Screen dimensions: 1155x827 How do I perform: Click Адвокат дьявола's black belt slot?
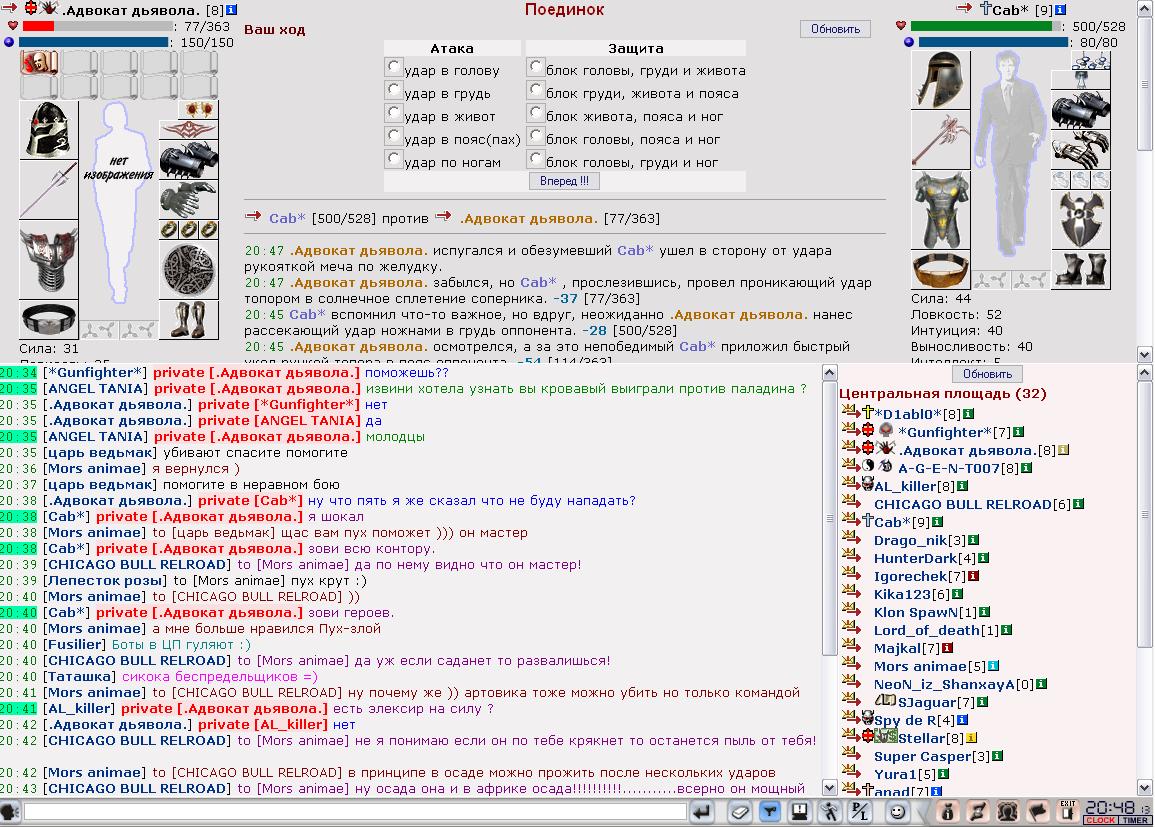(x=49, y=320)
